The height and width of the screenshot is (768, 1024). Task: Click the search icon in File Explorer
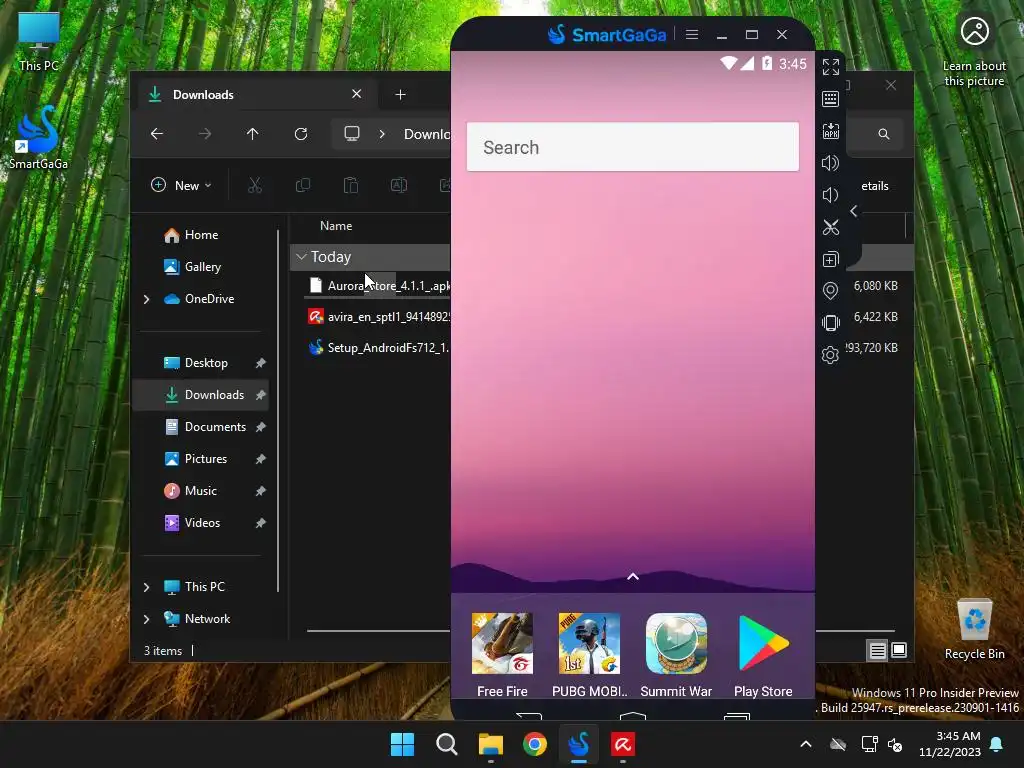(x=884, y=134)
